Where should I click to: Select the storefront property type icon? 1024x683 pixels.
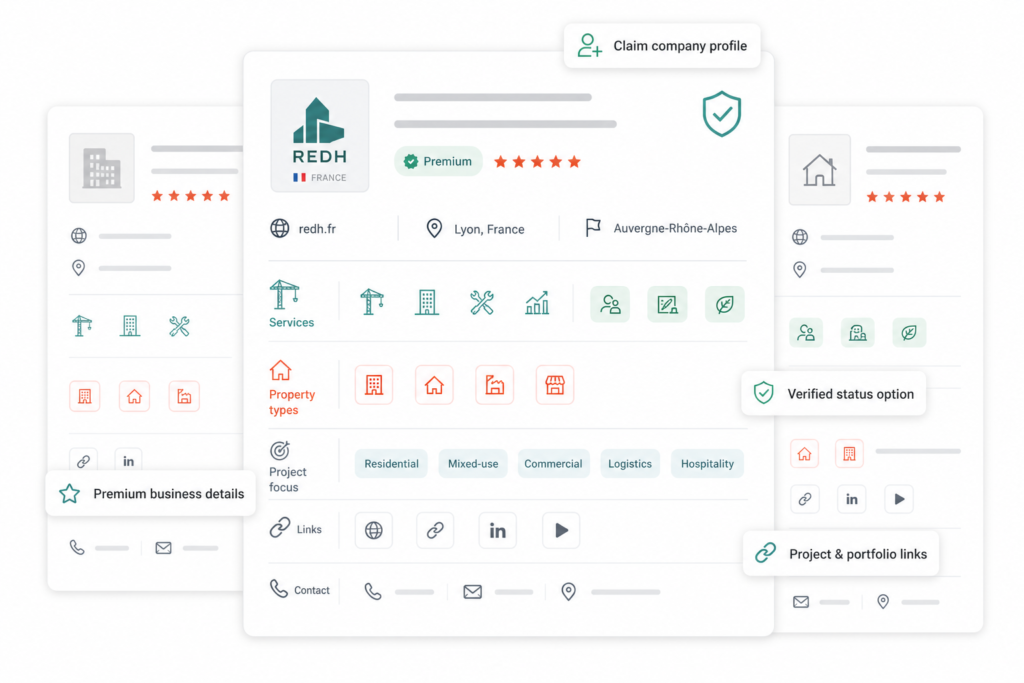(x=554, y=385)
